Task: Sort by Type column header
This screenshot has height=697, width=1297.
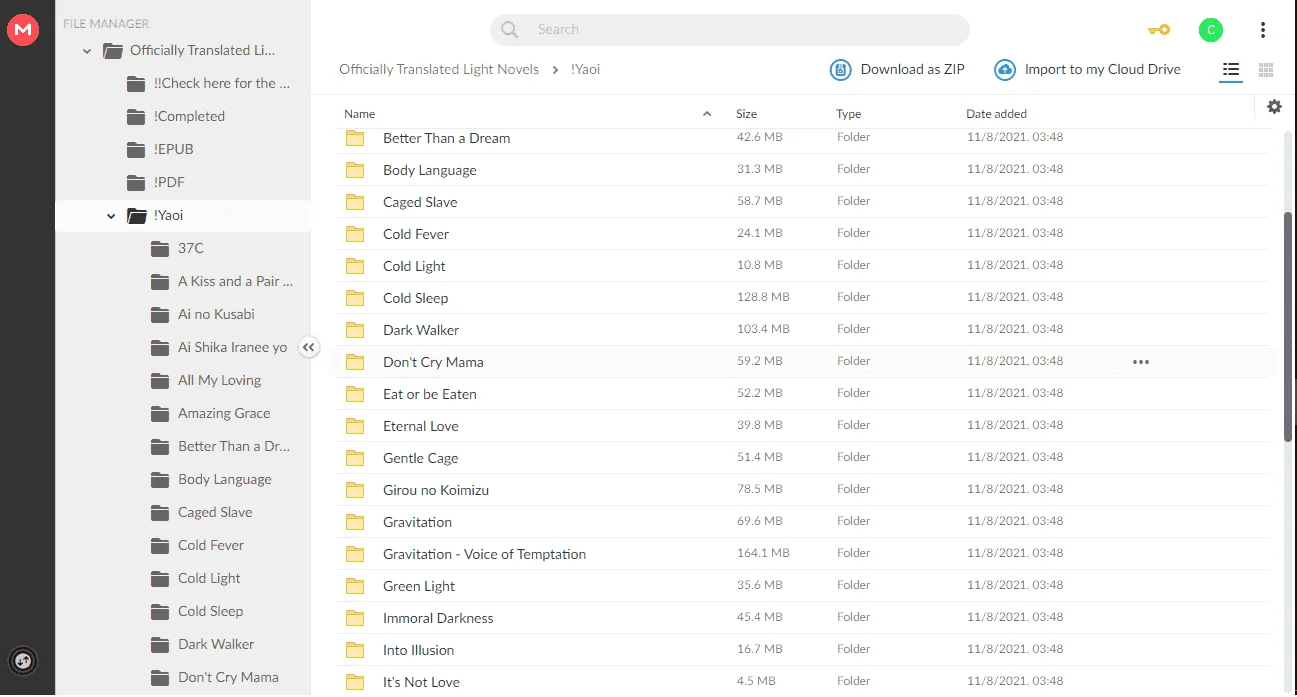Action: [848, 114]
